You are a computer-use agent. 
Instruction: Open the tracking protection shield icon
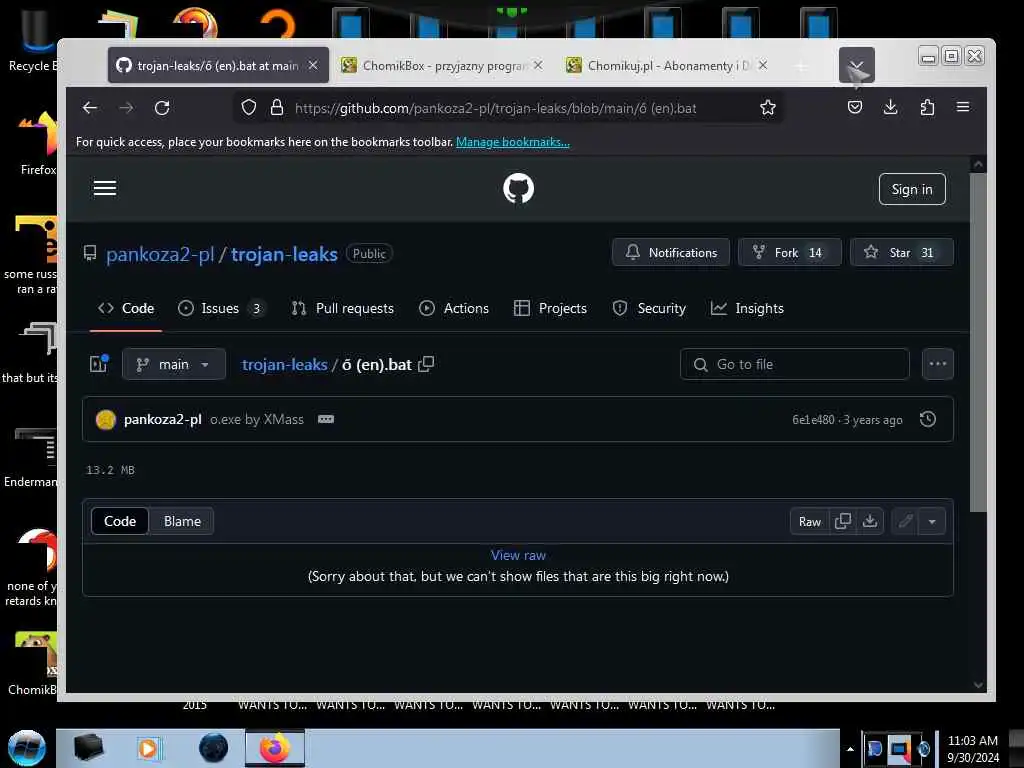pos(249,108)
